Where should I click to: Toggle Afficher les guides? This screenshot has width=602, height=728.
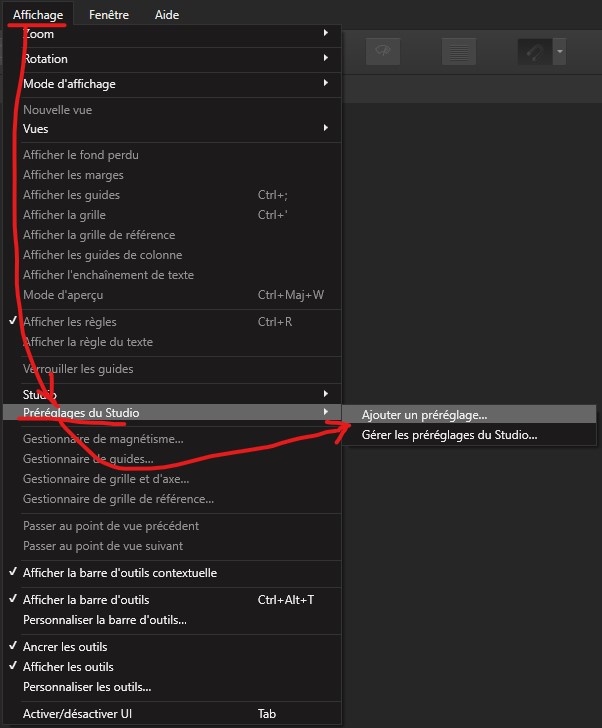coord(173,195)
